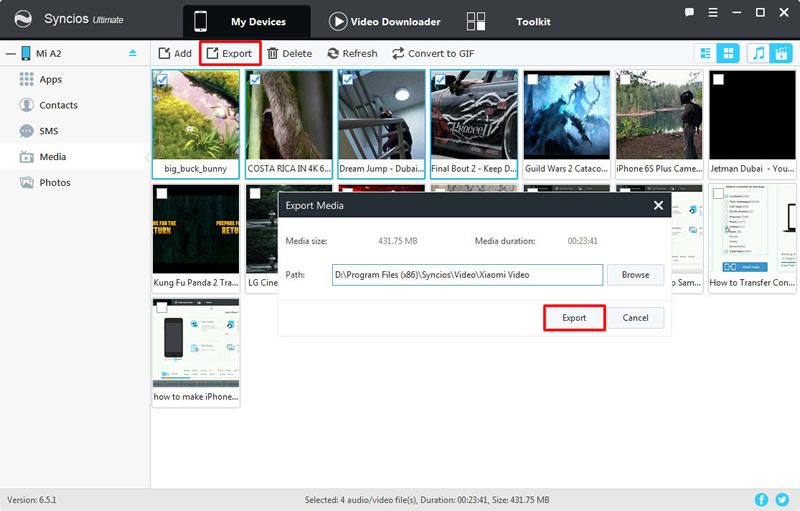Image resolution: width=800 pixels, height=511 pixels.
Task: Collapse the Mi A2 device tree
Action: point(11,54)
